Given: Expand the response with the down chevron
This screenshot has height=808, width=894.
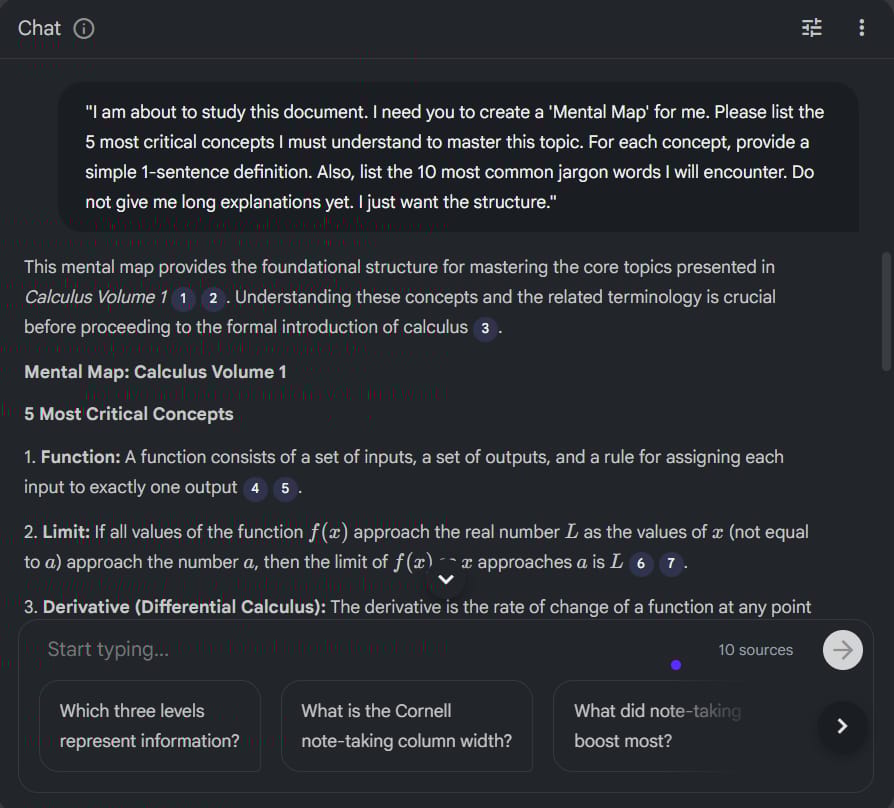Looking at the screenshot, I should 445,579.
